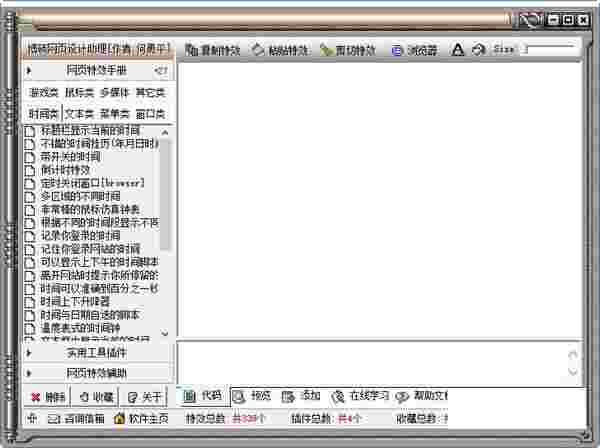Image resolution: width=600 pixels, height=448 pixels.
Task: Switch to the 代码 code tab
Action: tap(202, 396)
